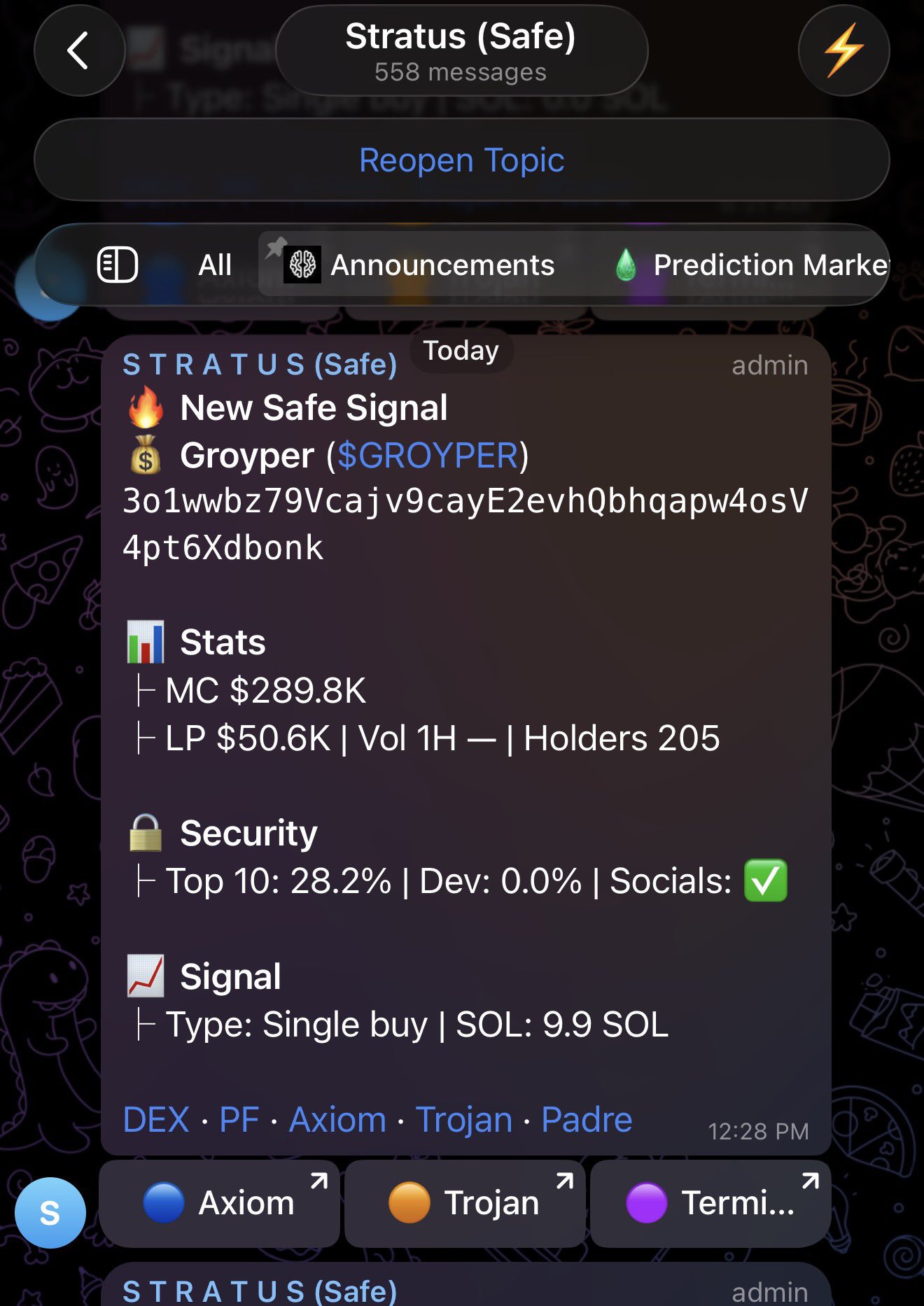Tap the green droplet Prediction Markets icon
The height and width of the screenshot is (1306, 924).
coord(626,265)
